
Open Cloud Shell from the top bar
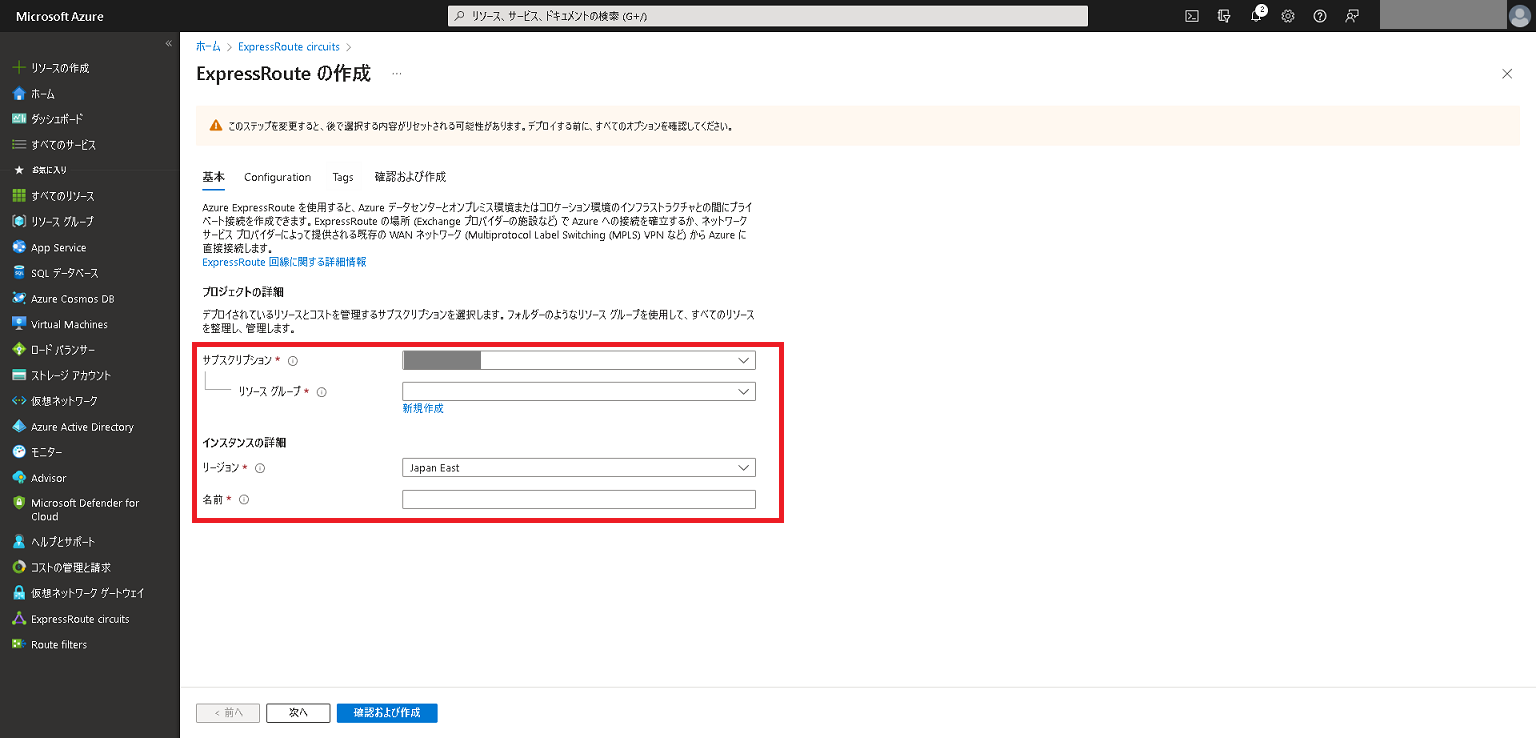tap(1192, 16)
